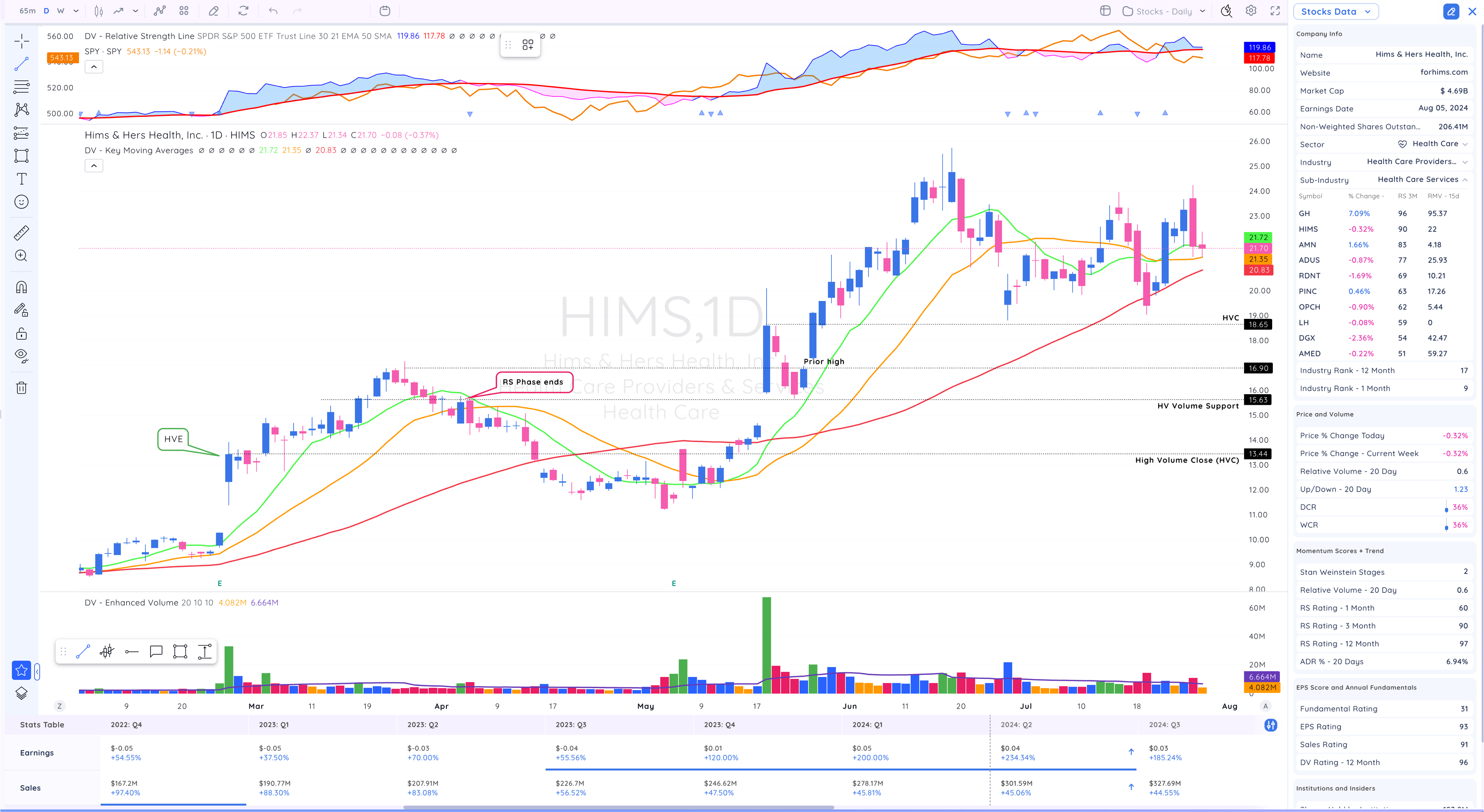
Task: Open the forhims.com website link
Action: 1444,72
